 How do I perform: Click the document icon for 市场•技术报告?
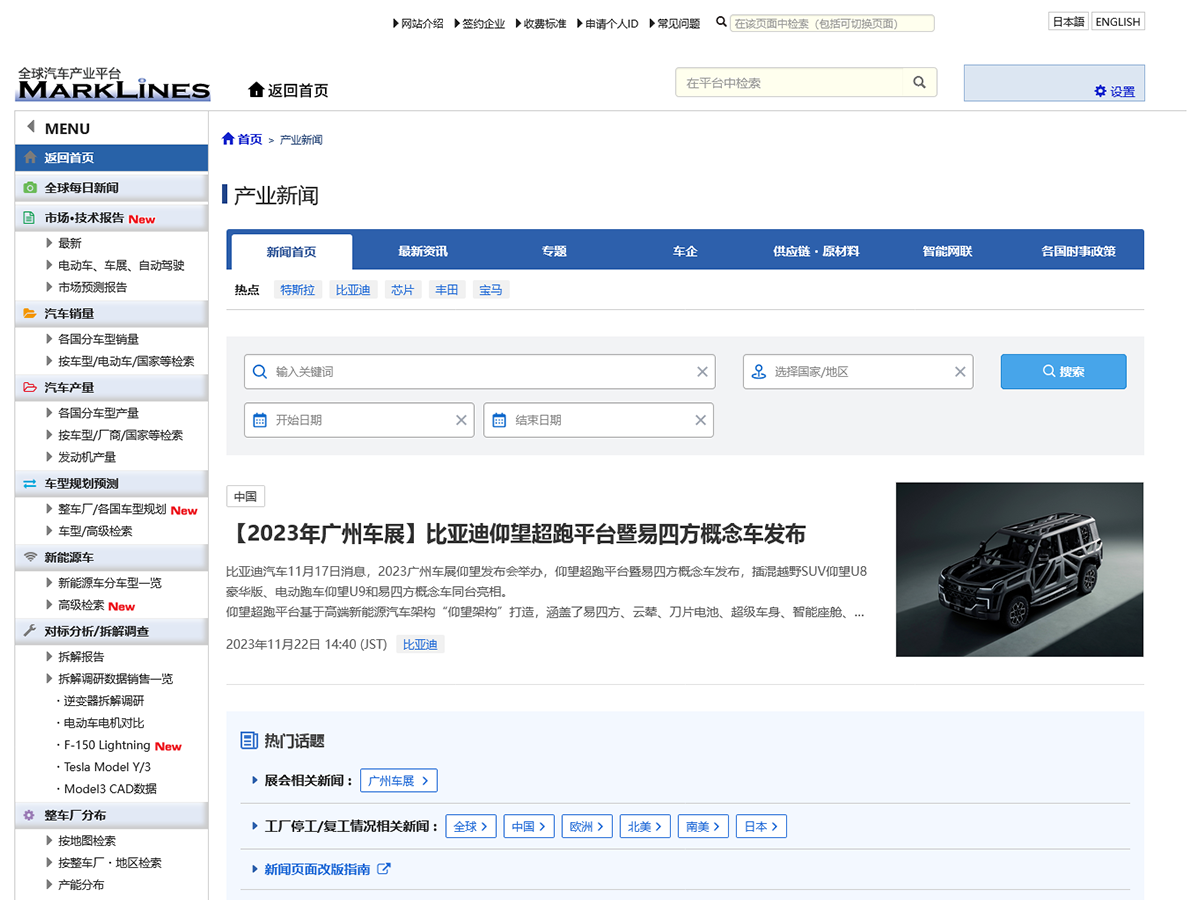pos(30,218)
